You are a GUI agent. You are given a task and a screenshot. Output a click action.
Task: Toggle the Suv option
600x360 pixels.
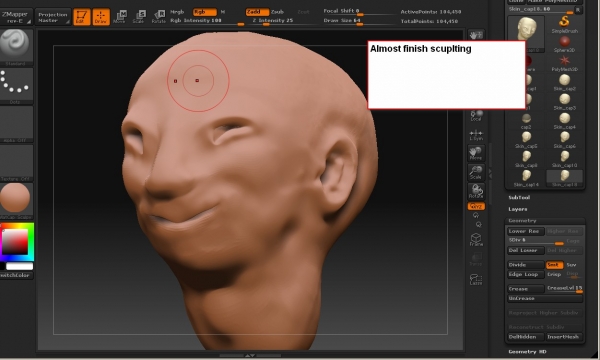572,265
